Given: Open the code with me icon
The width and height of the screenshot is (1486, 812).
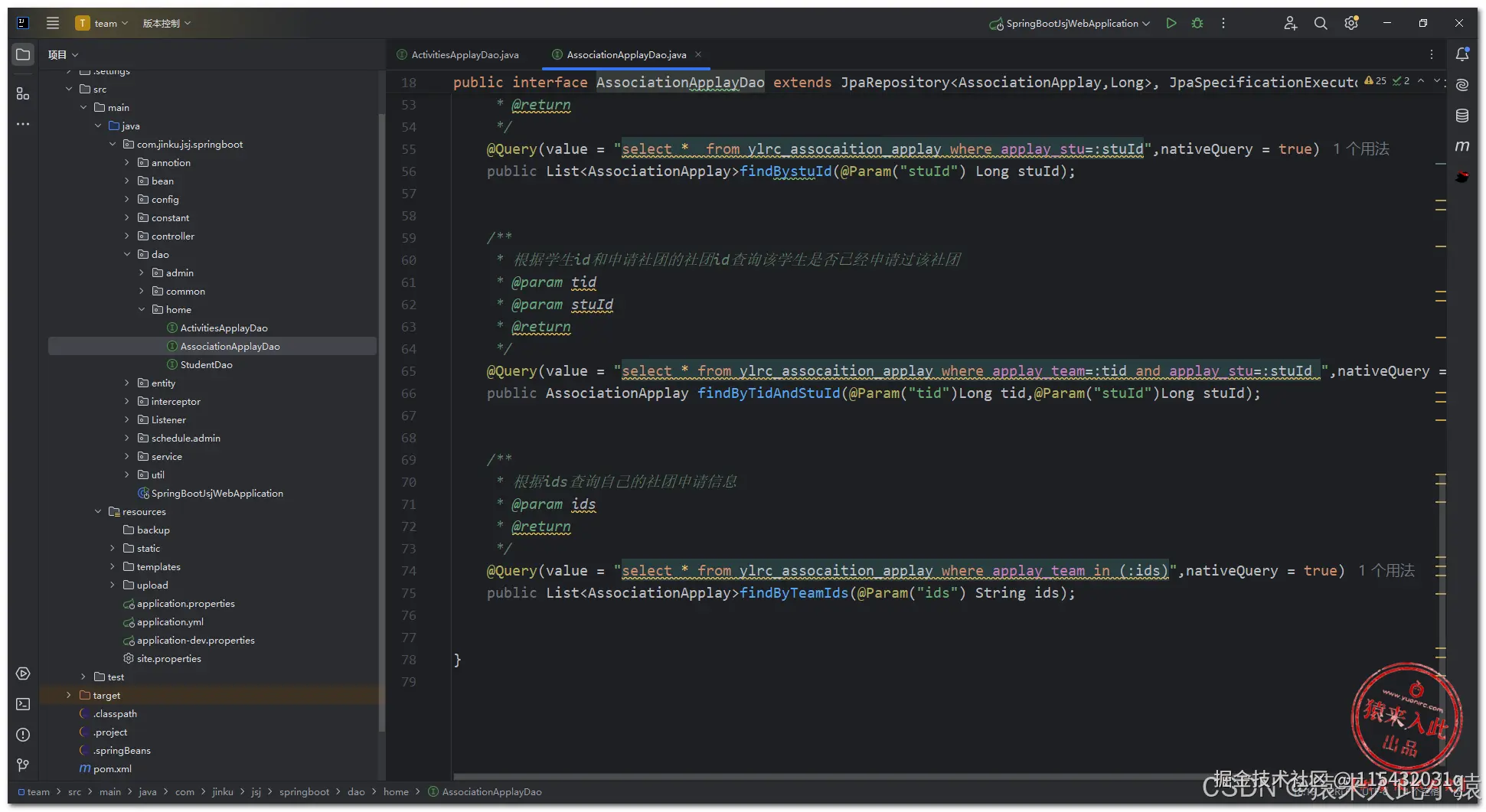Looking at the screenshot, I should pos(1290,23).
